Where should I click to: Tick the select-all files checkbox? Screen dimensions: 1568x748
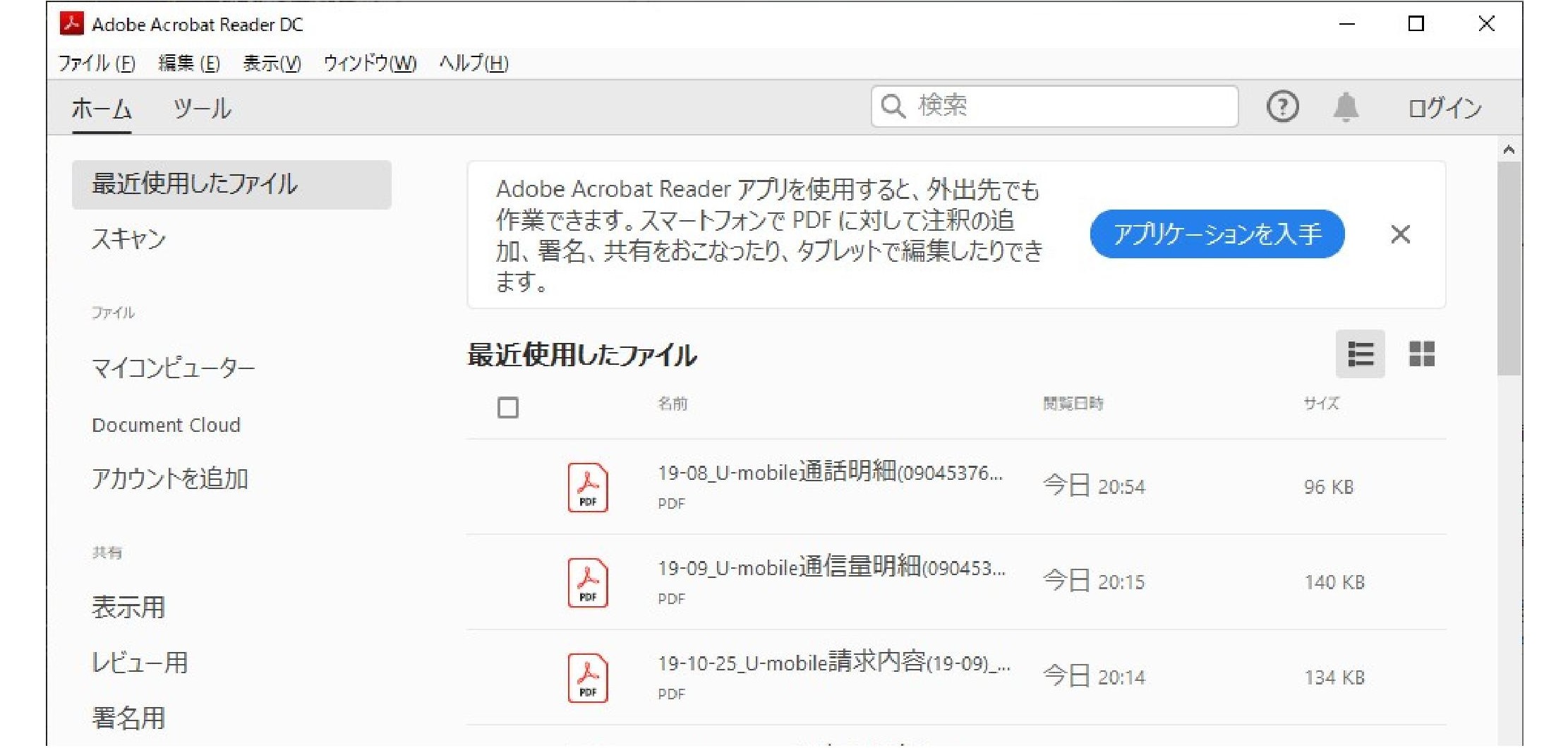point(507,407)
